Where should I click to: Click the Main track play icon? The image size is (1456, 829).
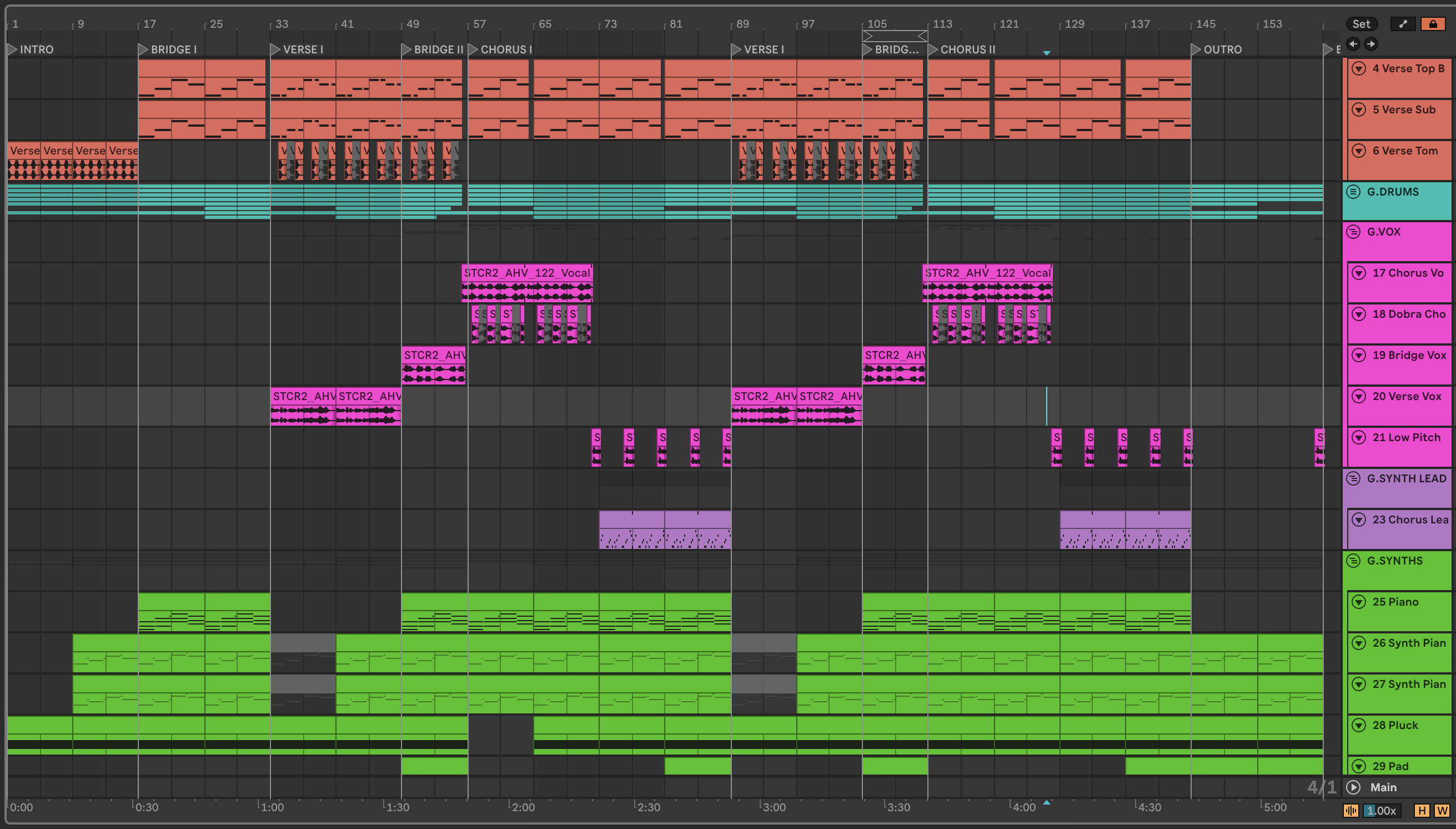point(1354,787)
